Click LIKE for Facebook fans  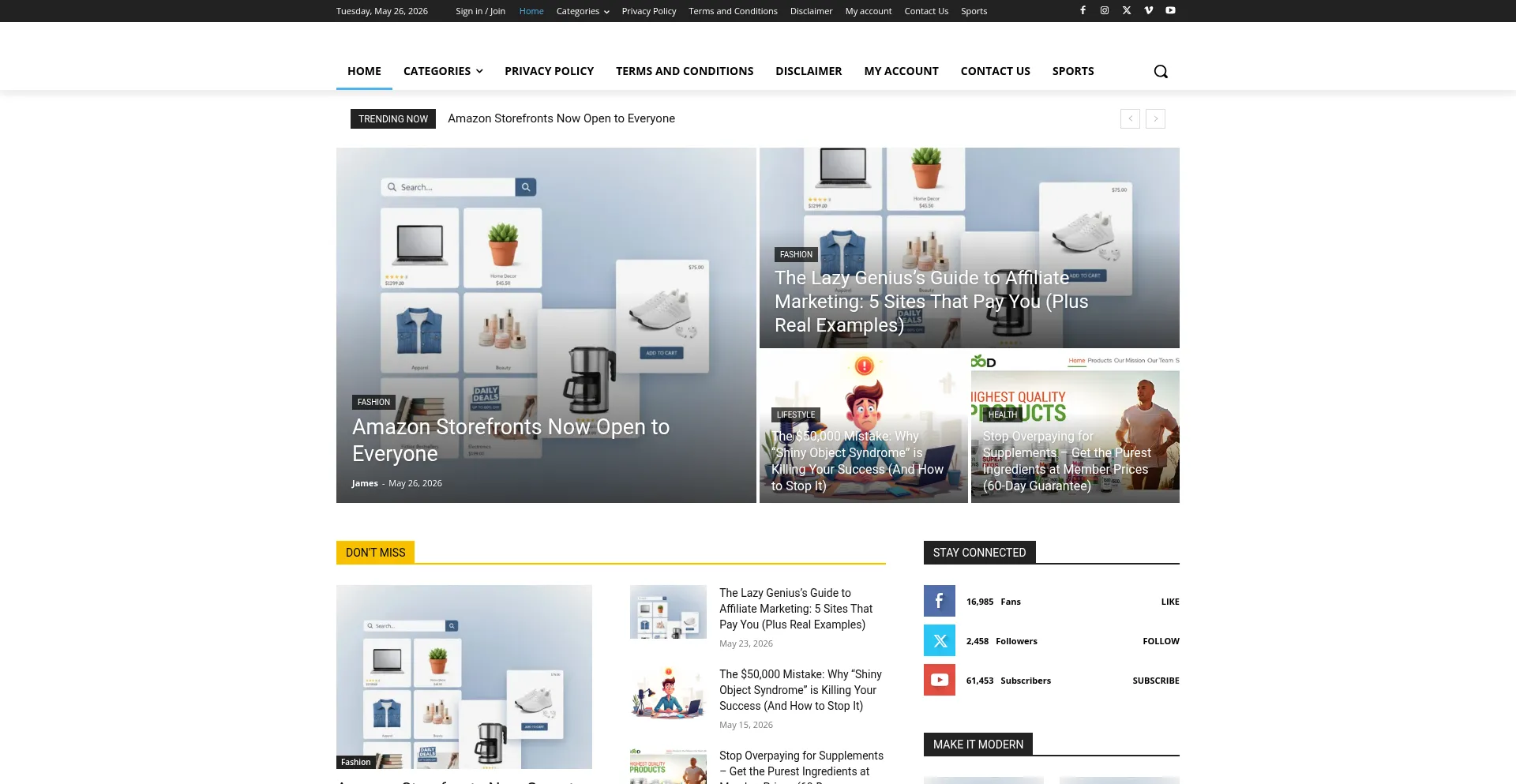click(1170, 602)
